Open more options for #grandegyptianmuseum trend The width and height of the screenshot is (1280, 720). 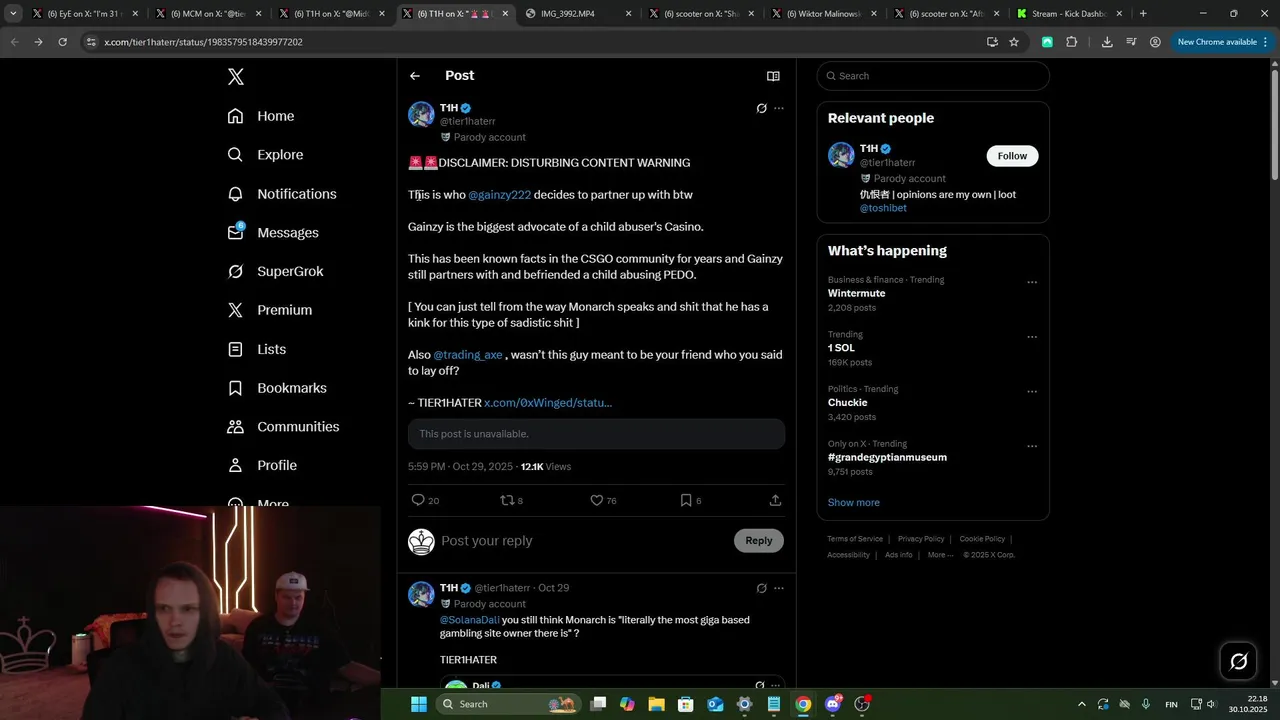(1032, 446)
